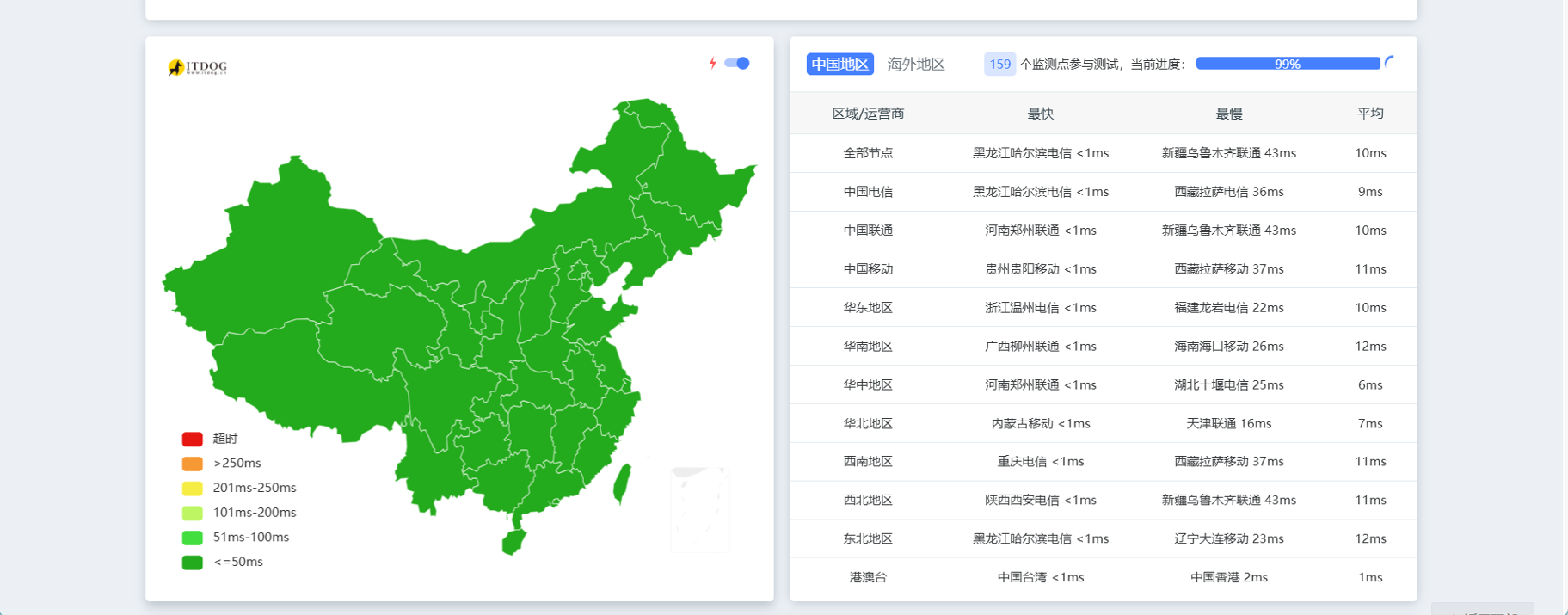Click the red lightning bolt icon
The image size is (1568, 615).
[x=712, y=63]
